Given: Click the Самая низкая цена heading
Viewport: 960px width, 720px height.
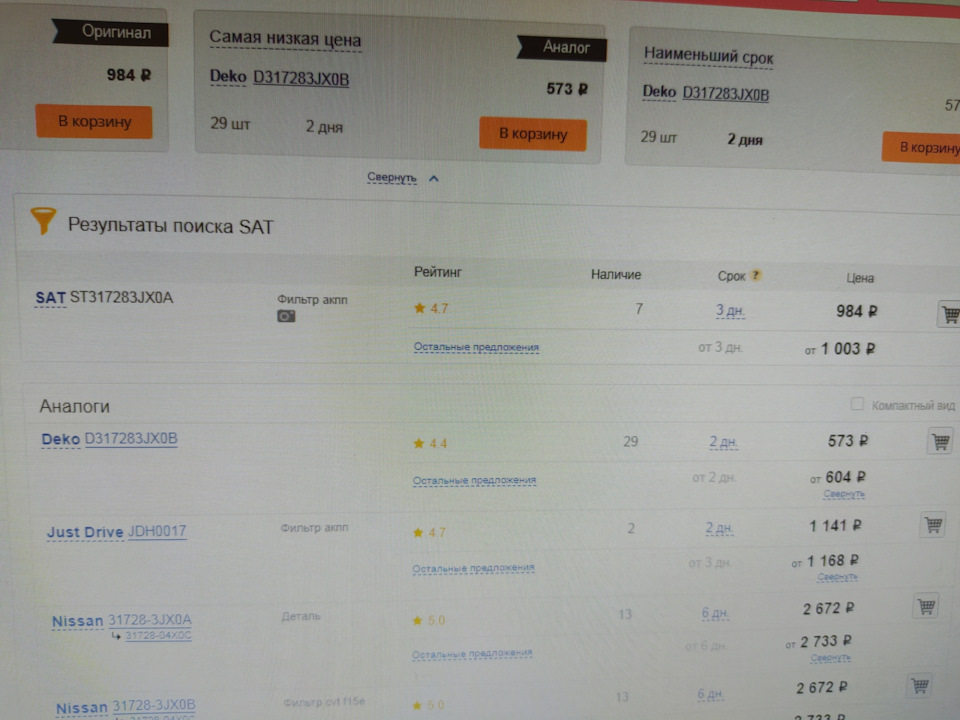Looking at the screenshot, I should [285, 39].
